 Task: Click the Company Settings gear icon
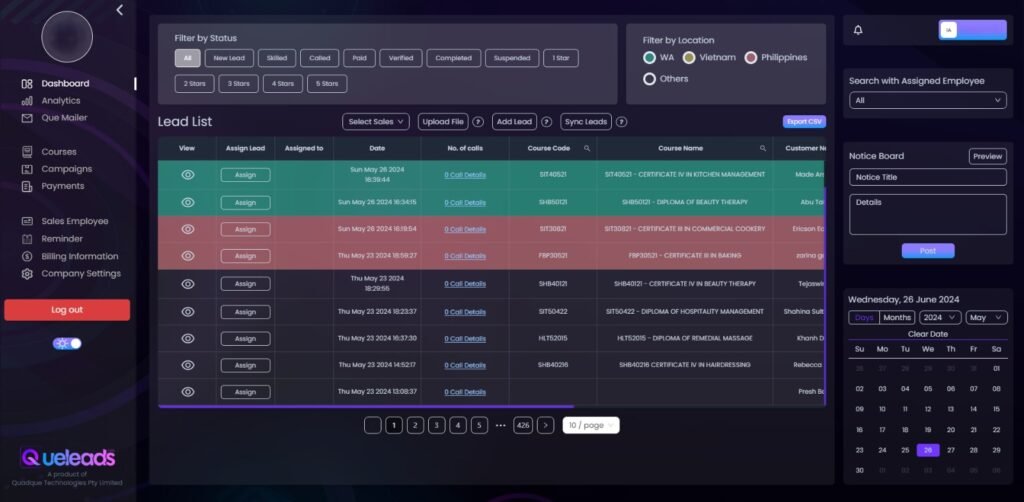(27, 274)
